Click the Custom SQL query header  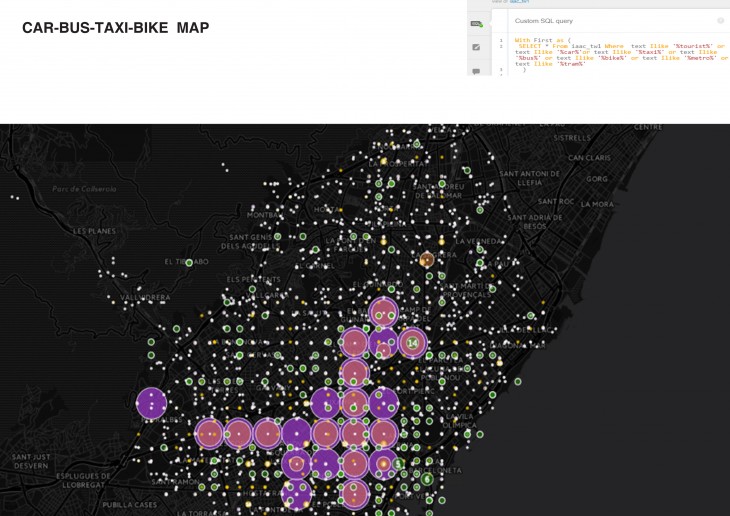coord(543,20)
